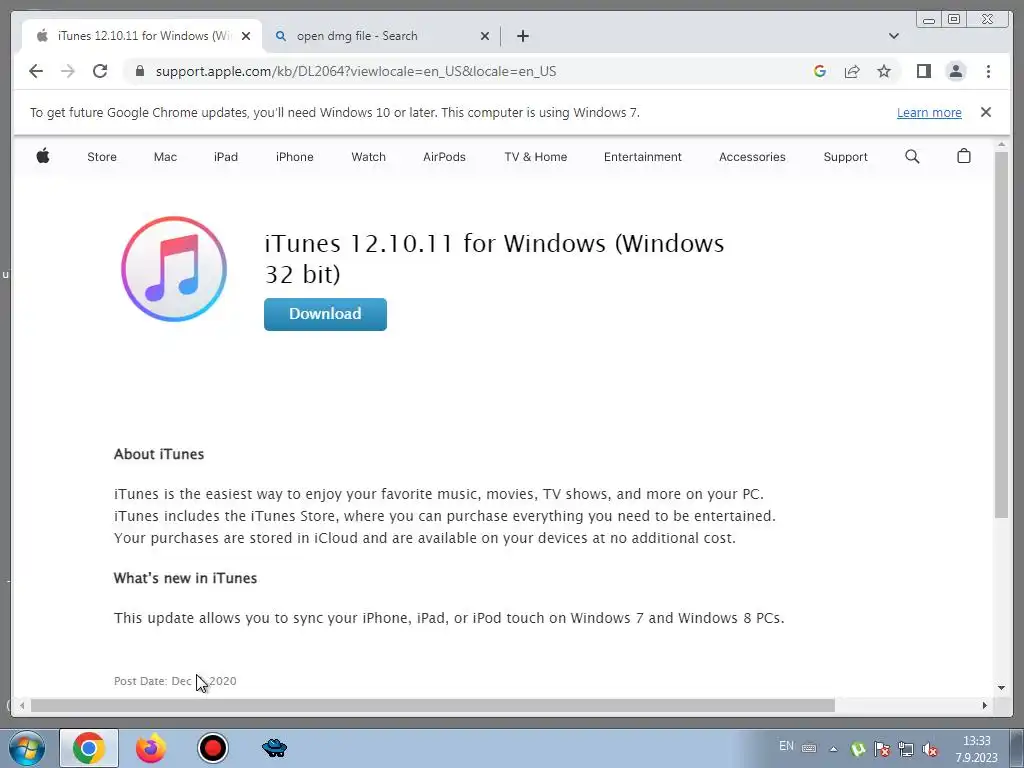Click the red record taskbar icon
Image resolution: width=1024 pixels, height=768 pixels.
212,748
